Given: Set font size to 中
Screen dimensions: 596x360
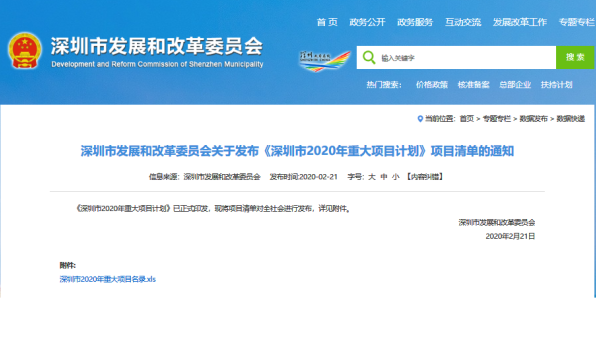Looking at the screenshot, I should click(384, 177).
